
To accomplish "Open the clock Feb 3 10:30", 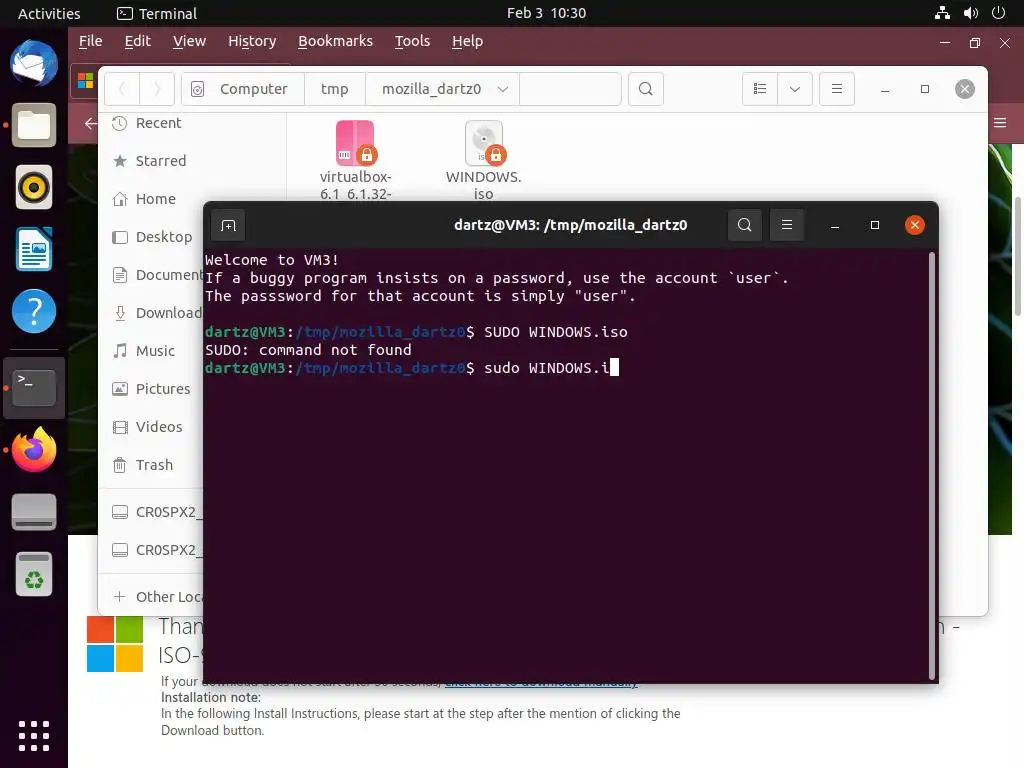I will (x=546, y=13).
